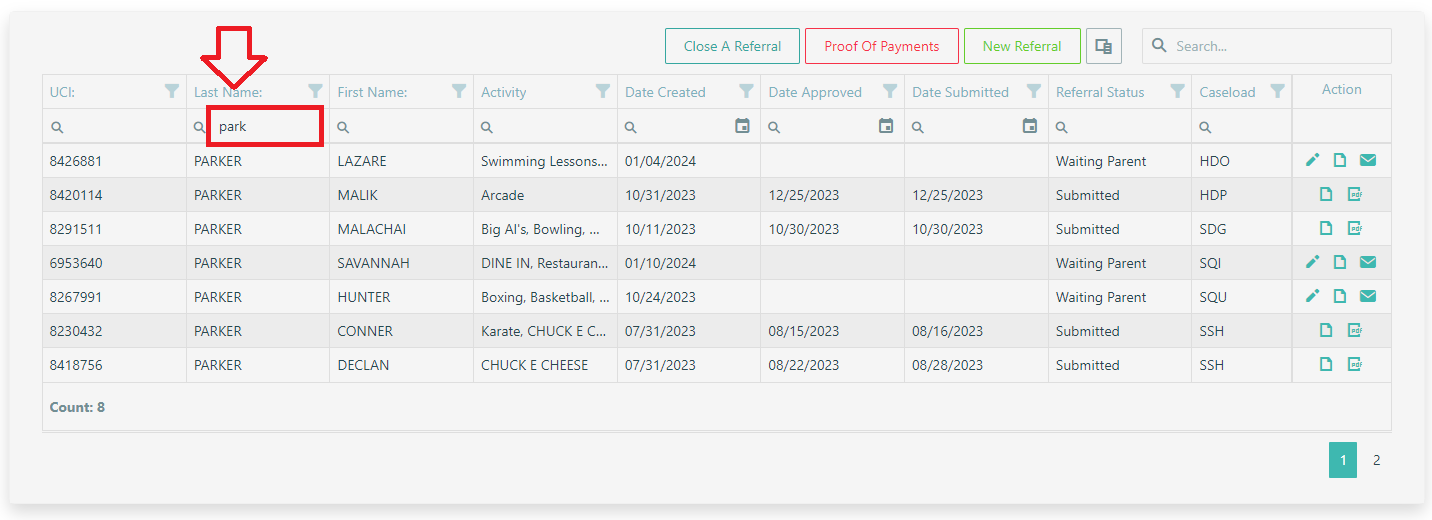
Task: Click the New Referral button
Action: (x=1022, y=46)
